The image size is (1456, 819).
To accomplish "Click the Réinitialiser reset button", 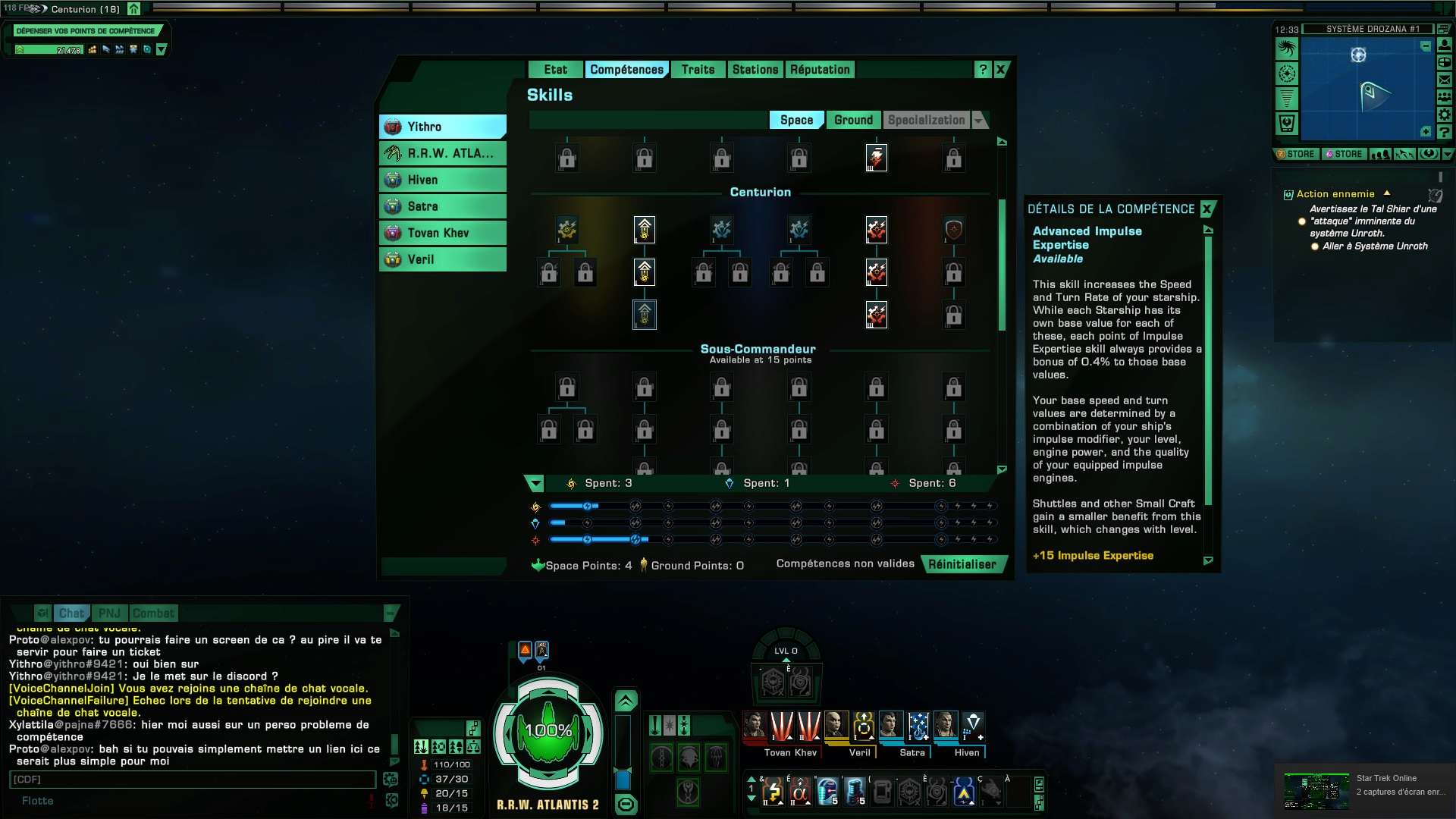I will click(962, 564).
